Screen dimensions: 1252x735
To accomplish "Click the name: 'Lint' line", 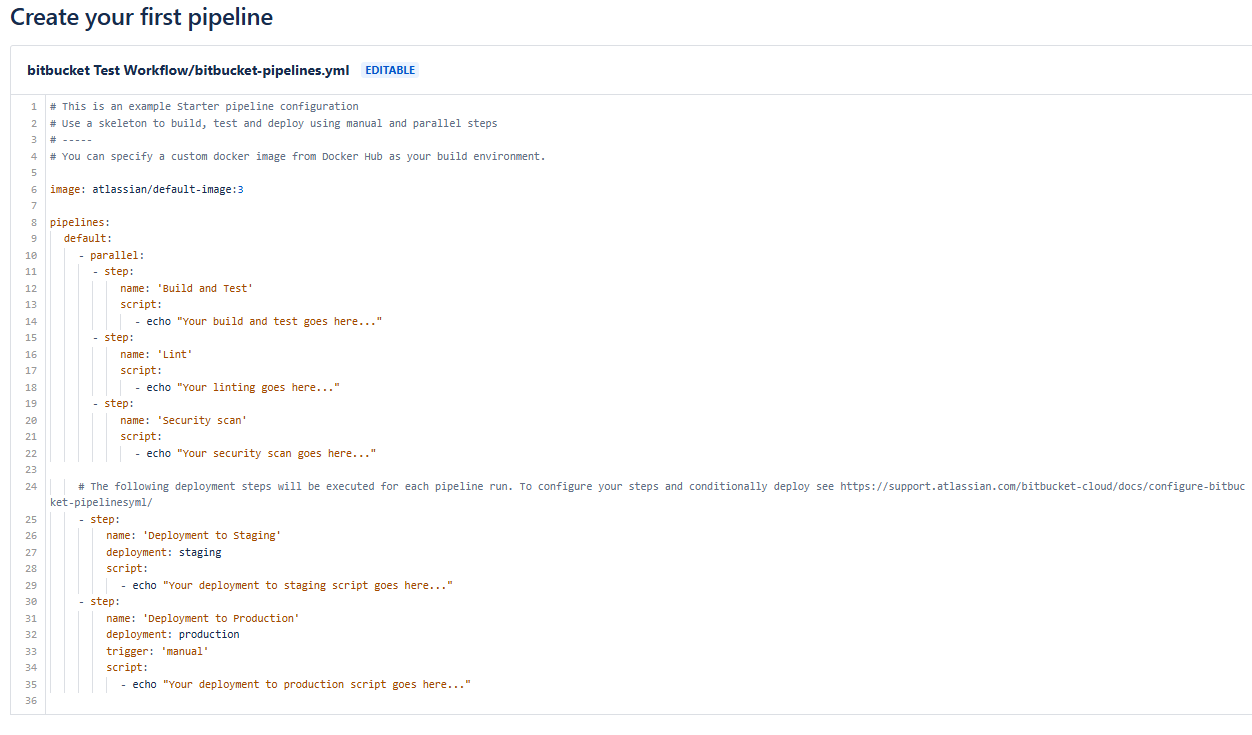I will 156,354.
